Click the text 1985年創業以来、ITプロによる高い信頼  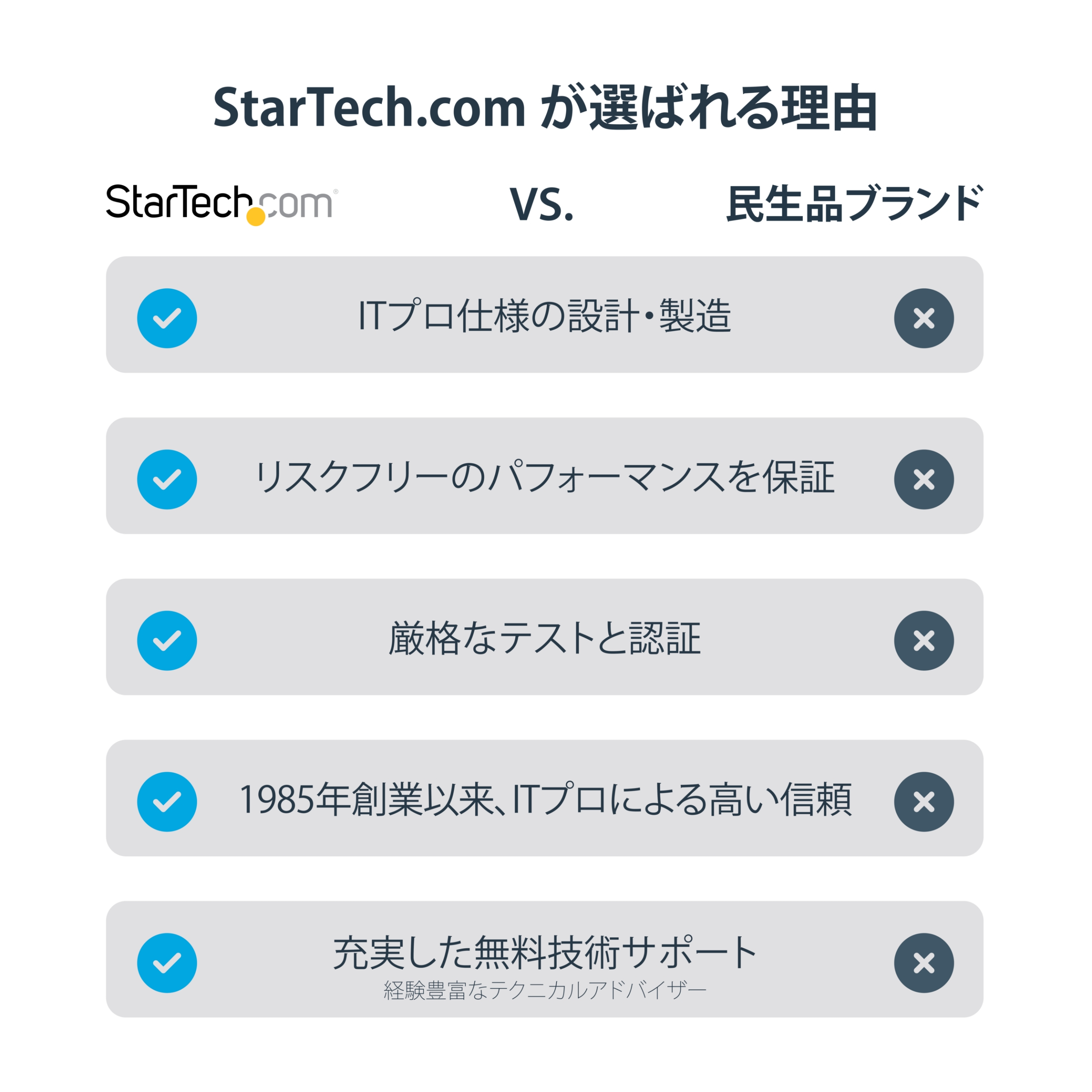click(545, 799)
